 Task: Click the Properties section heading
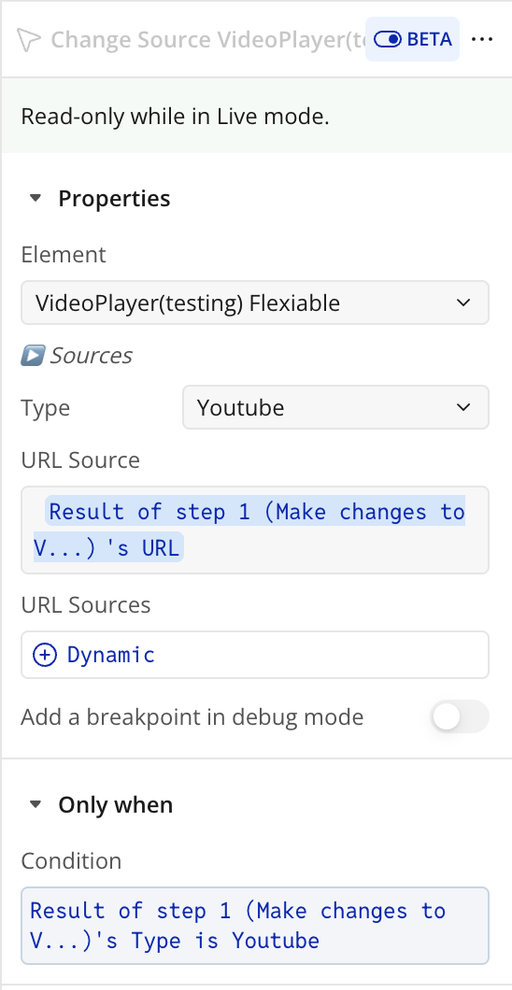tap(114, 199)
